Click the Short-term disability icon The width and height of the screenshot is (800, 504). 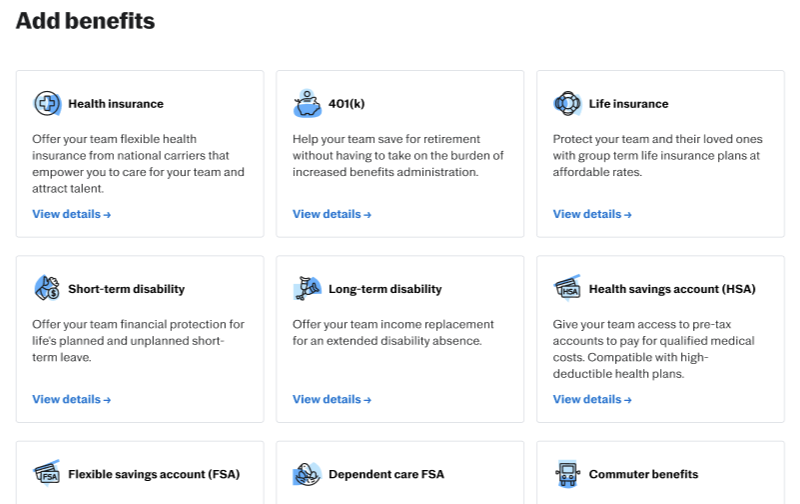(47, 289)
